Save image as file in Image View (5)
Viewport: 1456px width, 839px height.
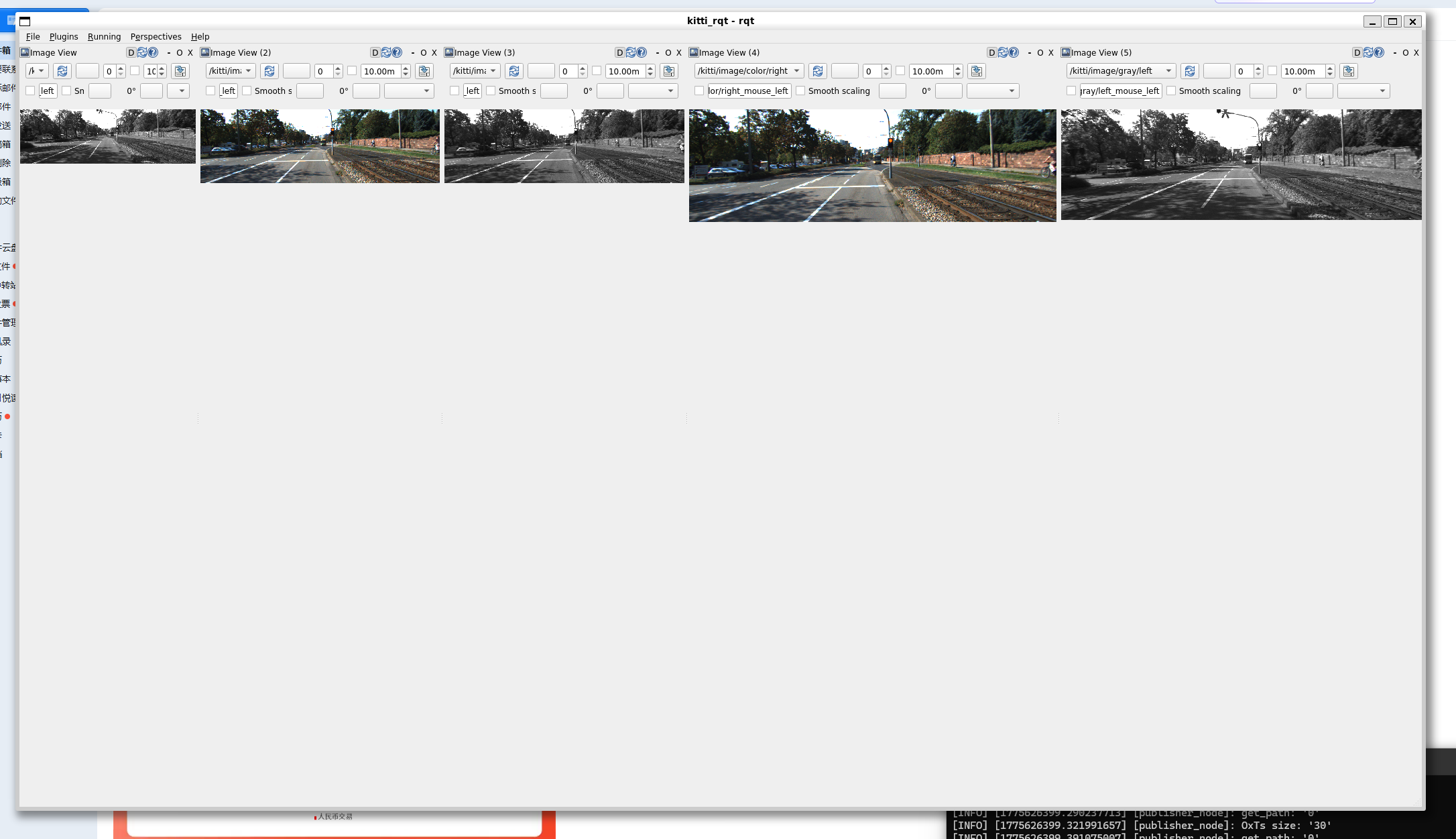tap(1349, 71)
